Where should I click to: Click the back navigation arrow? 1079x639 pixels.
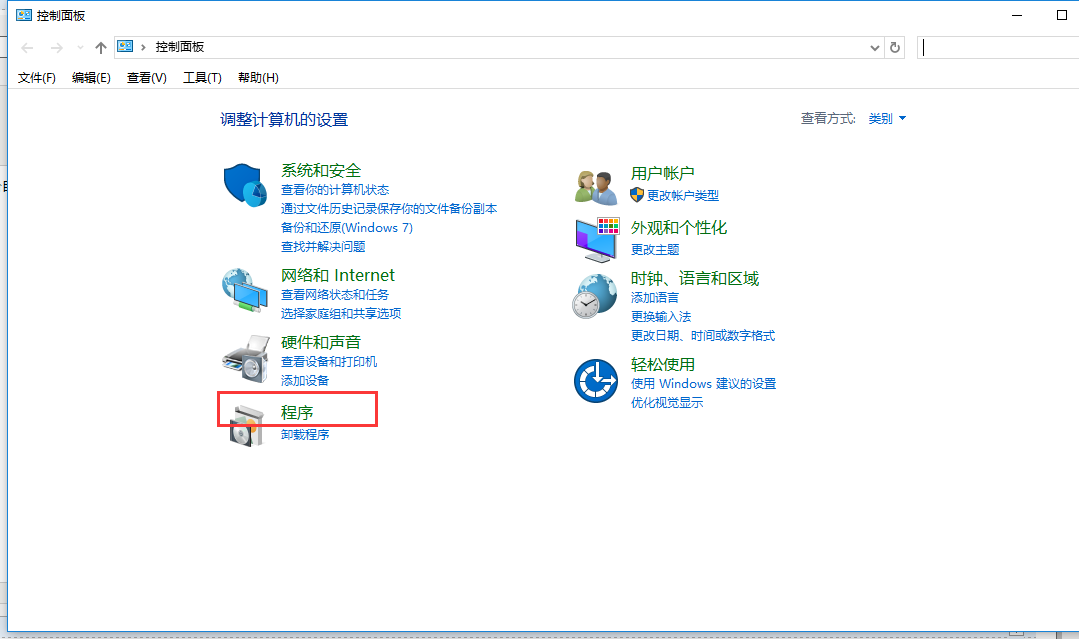click(x=27, y=47)
